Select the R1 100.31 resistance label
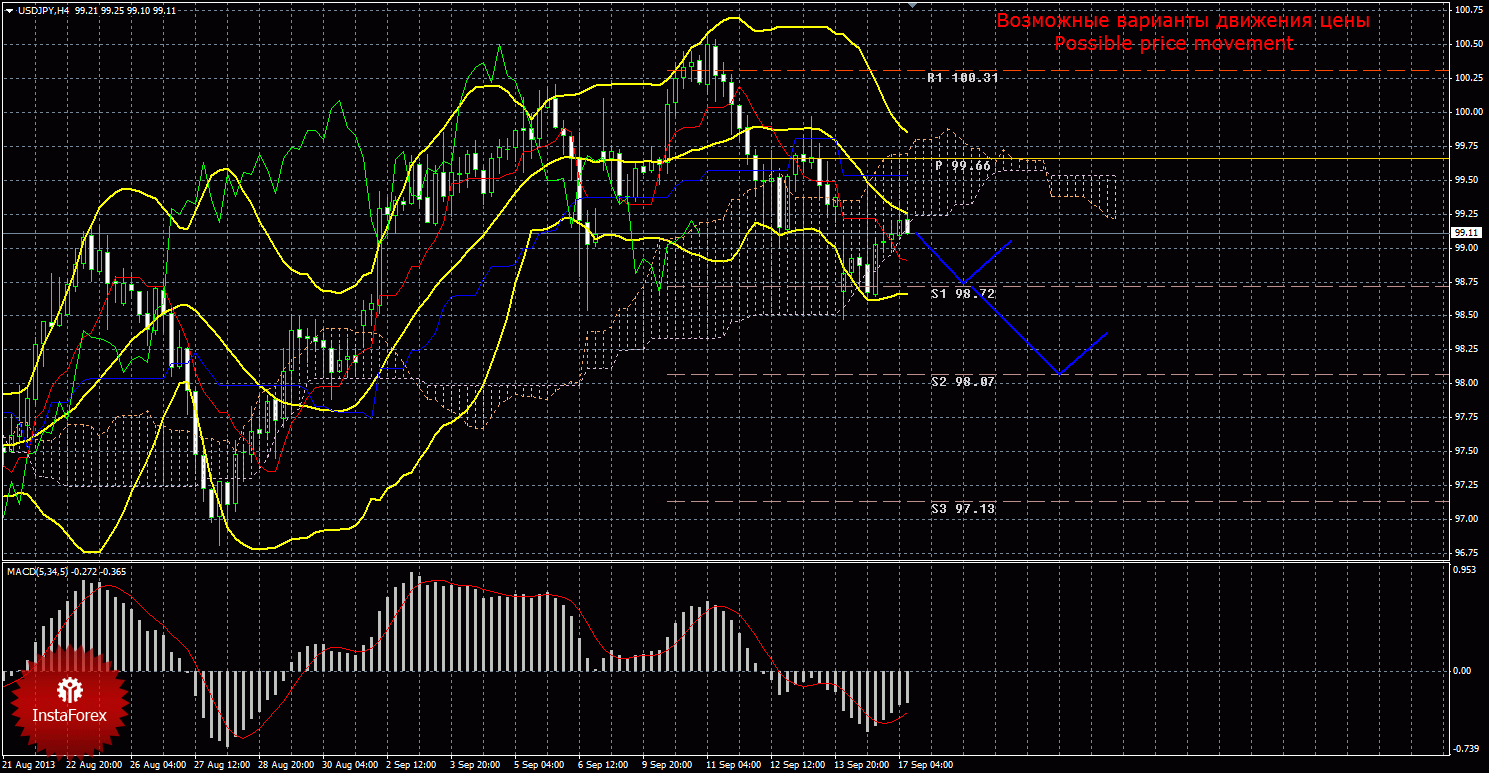1489x773 pixels. pos(962,77)
